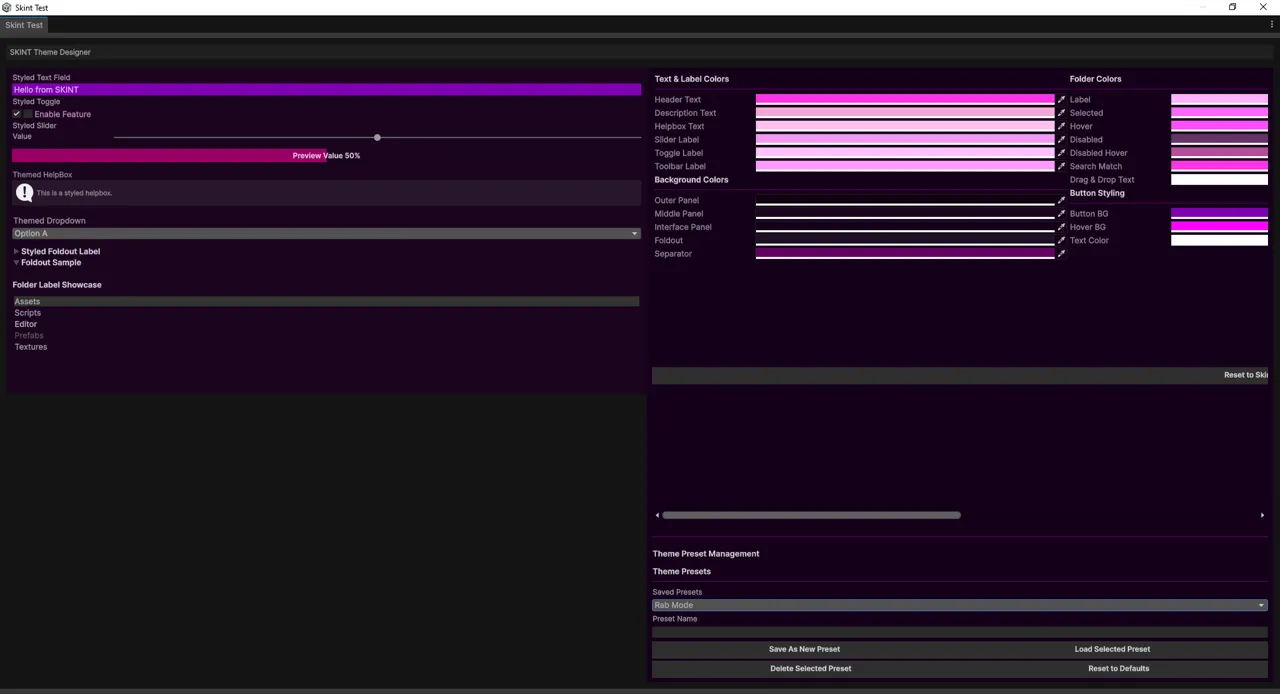Open the Saved Presets dropdown
The height and width of the screenshot is (694, 1280).
960,605
